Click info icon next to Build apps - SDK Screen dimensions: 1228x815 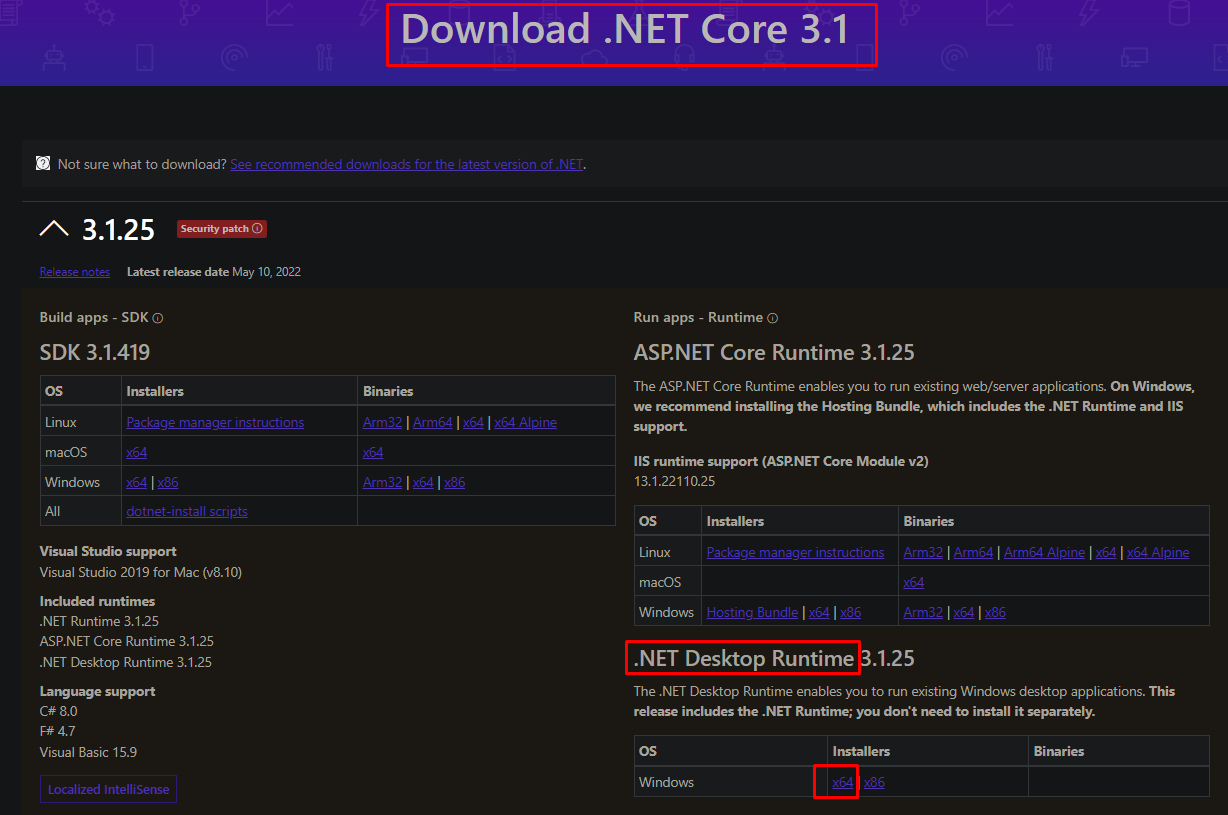click(x=158, y=318)
